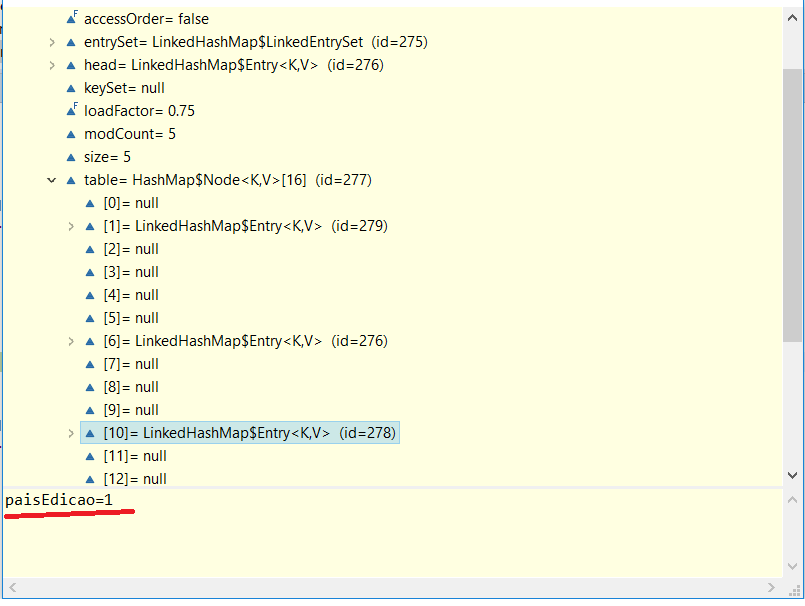Screen dimensions: 805x606
Task: Expand the entrySet LinkedEntrySet node
Action: 52,42
